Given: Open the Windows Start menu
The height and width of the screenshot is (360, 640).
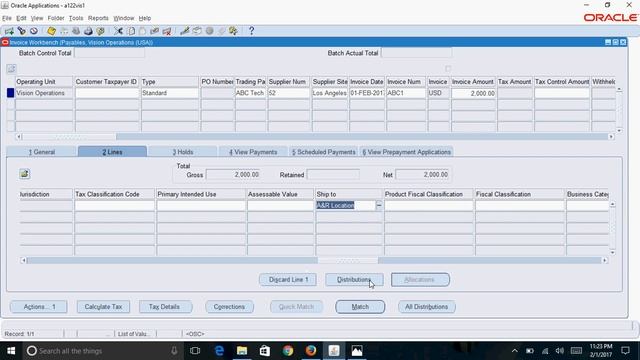Looking at the screenshot, I should point(11,351).
